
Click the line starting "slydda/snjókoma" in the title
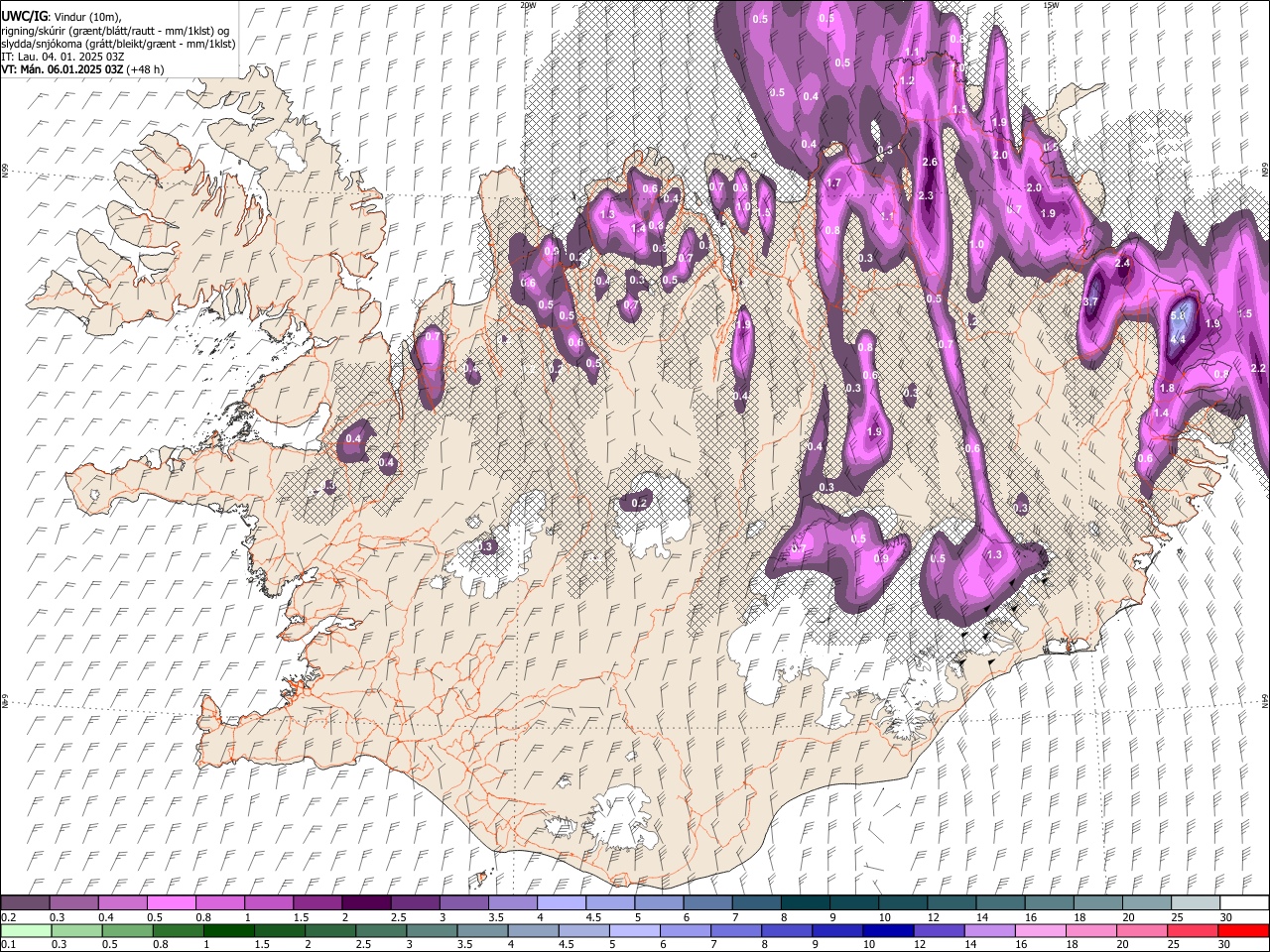click(x=118, y=44)
